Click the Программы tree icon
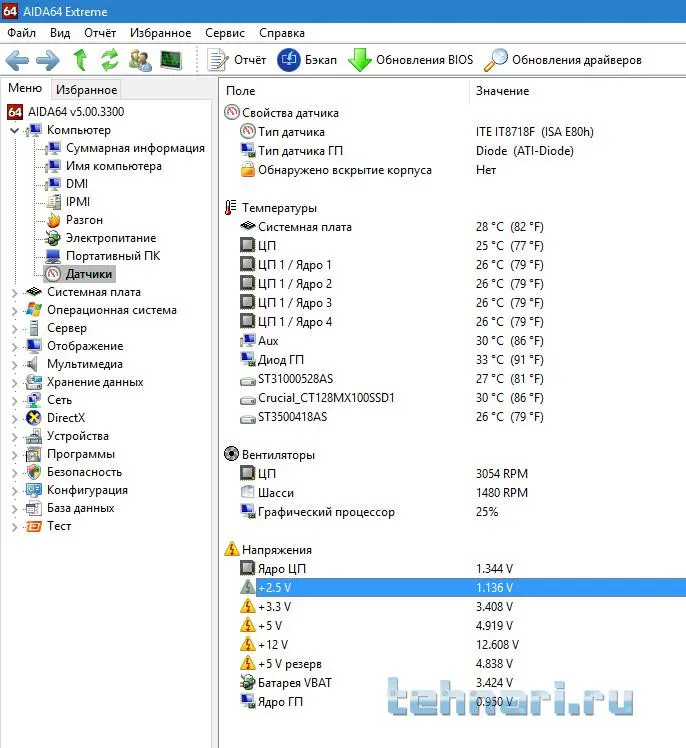Screen dimensions: 686x748 [33, 454]
